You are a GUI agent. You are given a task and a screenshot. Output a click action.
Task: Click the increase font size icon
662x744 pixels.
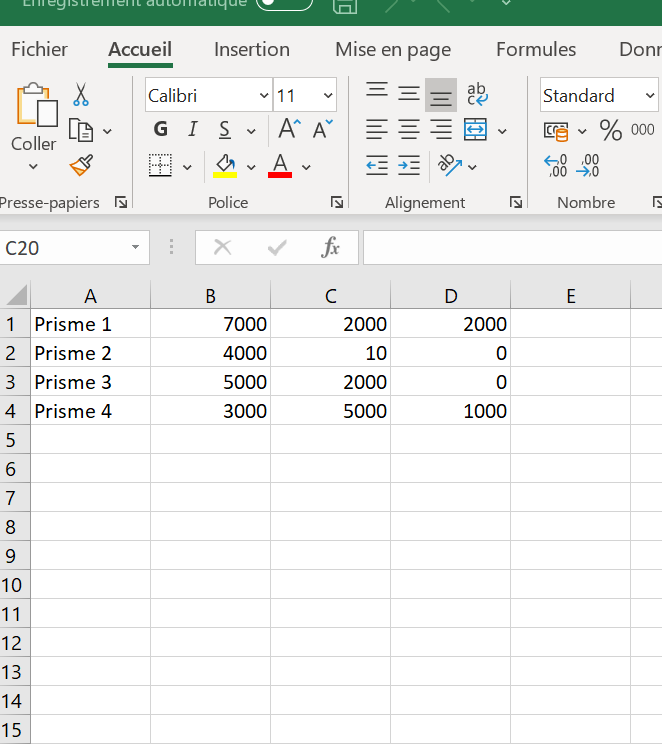pos(289,129)
